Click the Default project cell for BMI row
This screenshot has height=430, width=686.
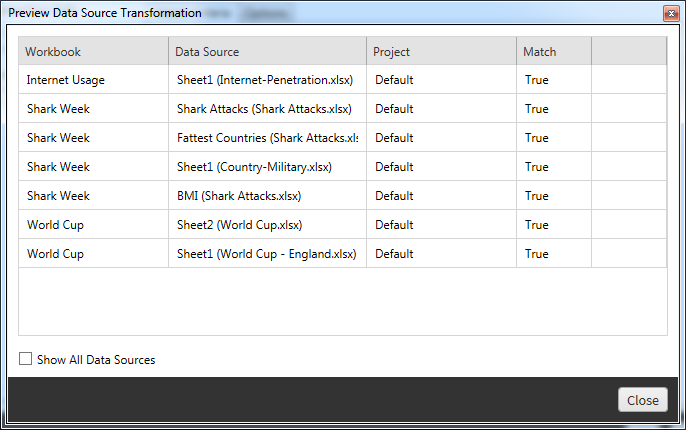[395, 196]
